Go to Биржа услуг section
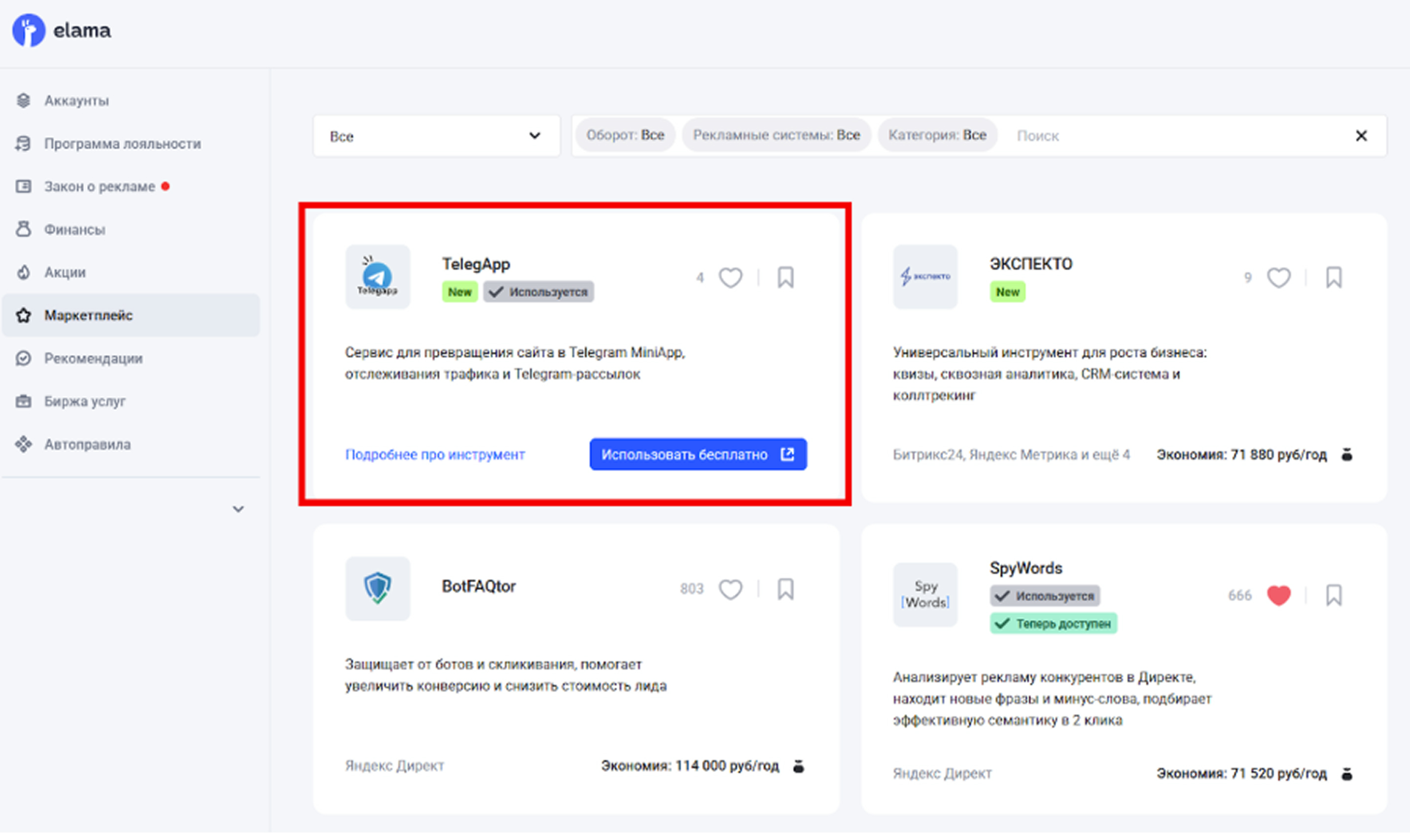Image resolution: width=1410 pixels, height=840 pixels. coord(85,401)
